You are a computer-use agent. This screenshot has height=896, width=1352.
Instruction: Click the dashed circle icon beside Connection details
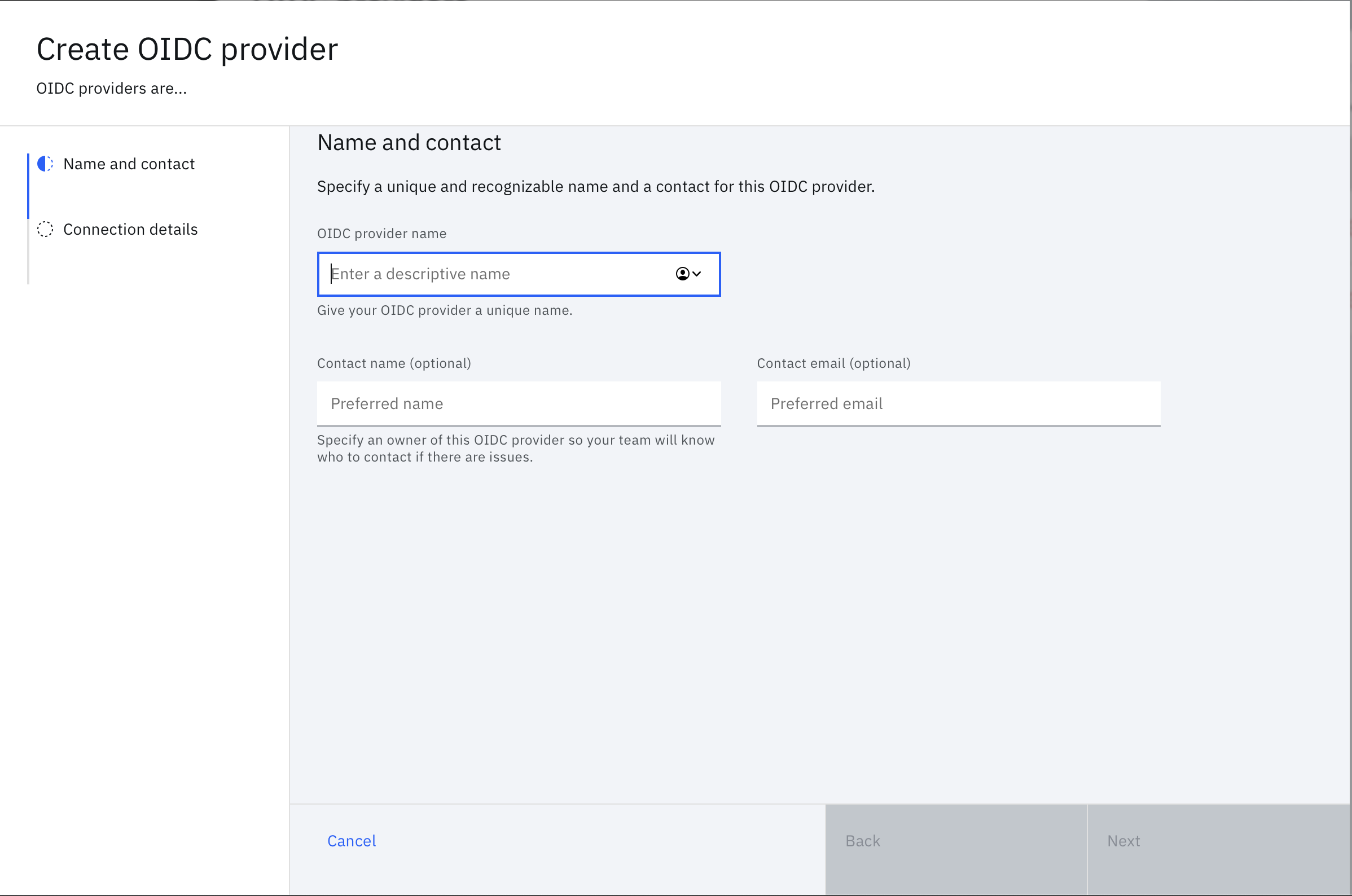(x=45, y=229)
